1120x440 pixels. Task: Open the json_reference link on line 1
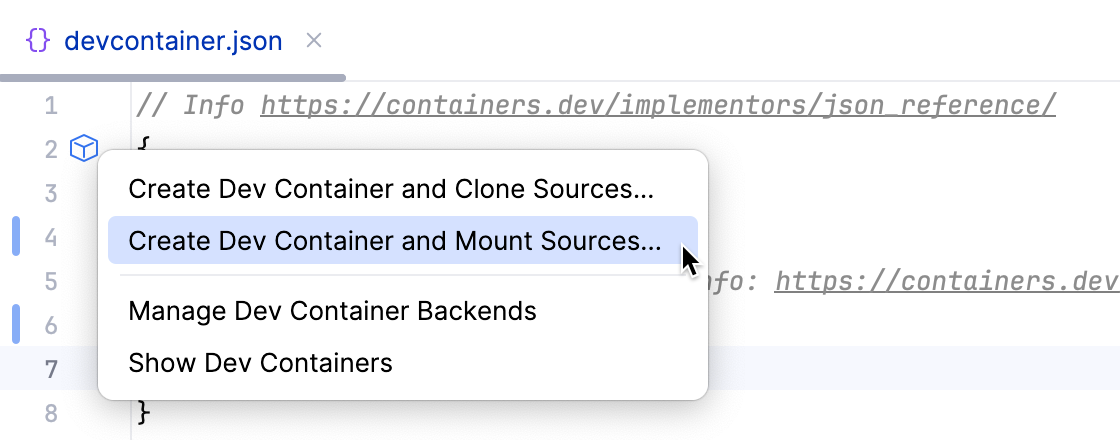coord(657,105)
